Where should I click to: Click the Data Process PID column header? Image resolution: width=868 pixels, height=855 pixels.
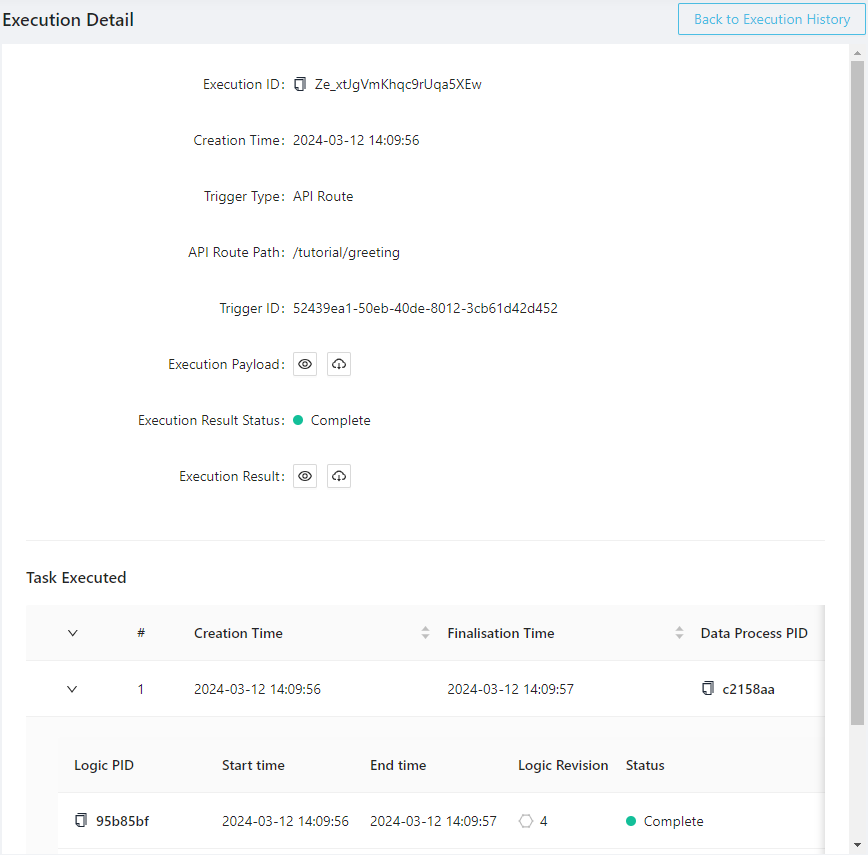[x=753, y=633]
